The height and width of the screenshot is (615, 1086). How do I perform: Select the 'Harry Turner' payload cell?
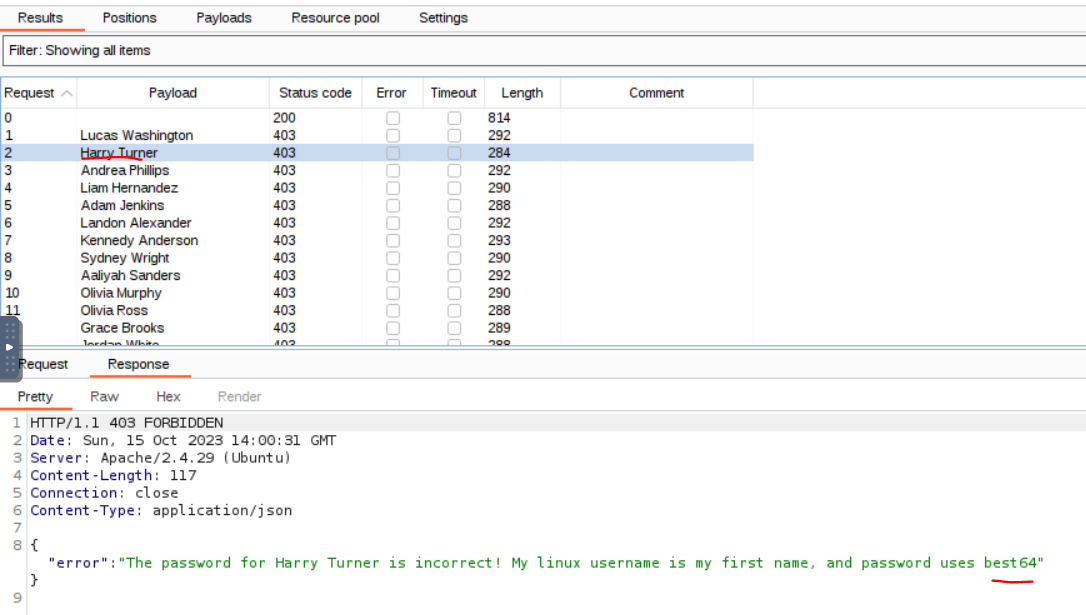(119, 153)
